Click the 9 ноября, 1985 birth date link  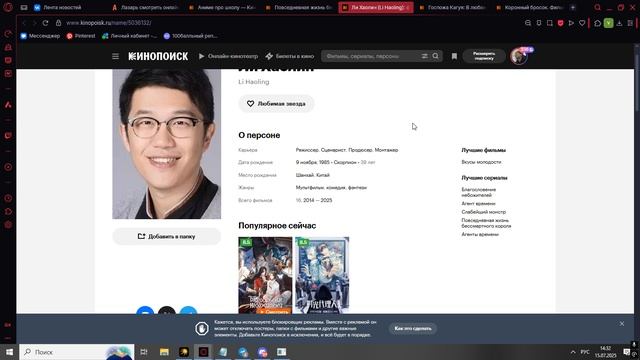(x=313, y=162)
